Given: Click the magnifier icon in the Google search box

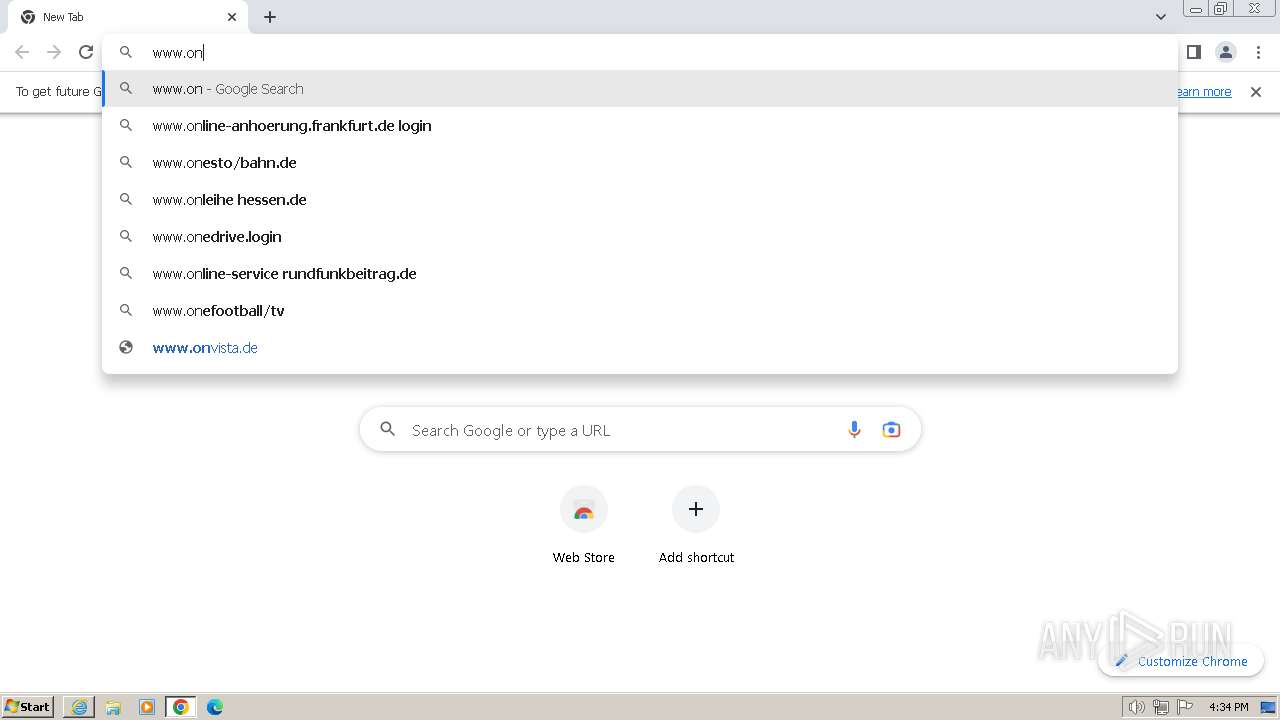Looking at the screenshot, I should click(388, 430).
